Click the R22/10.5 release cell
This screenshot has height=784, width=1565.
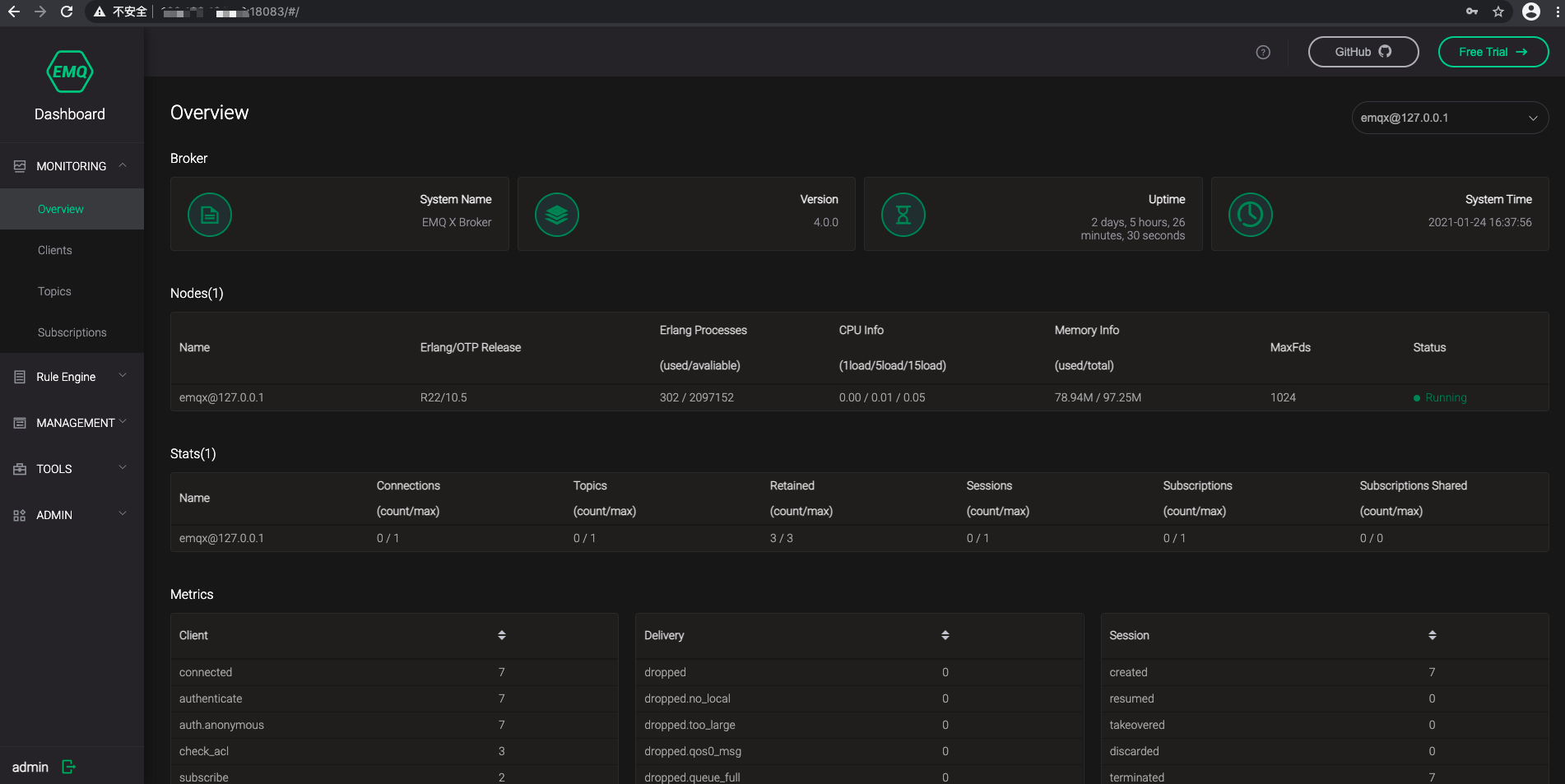coord(443,397)
